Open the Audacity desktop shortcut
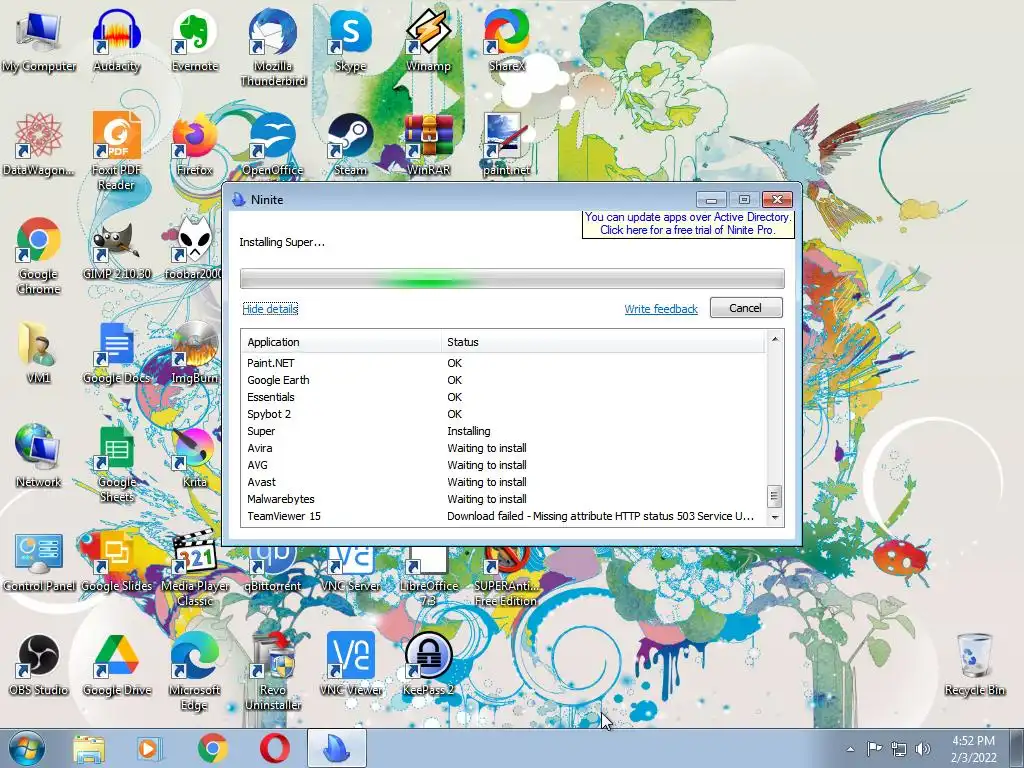This screenshot has height=768, width=1024. pyautogui.click(x=116, y=40)
